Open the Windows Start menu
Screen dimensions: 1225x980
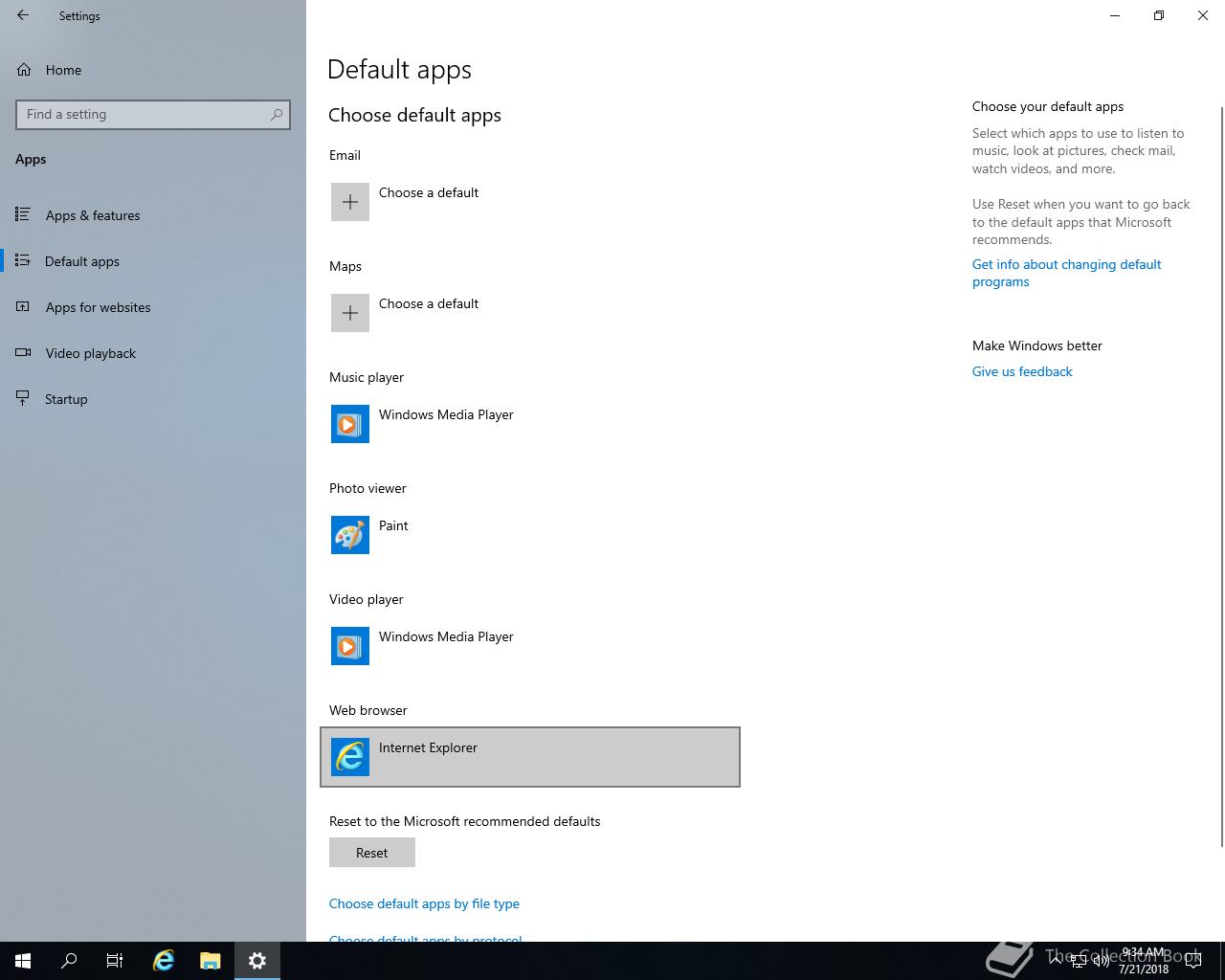point(23,961)
